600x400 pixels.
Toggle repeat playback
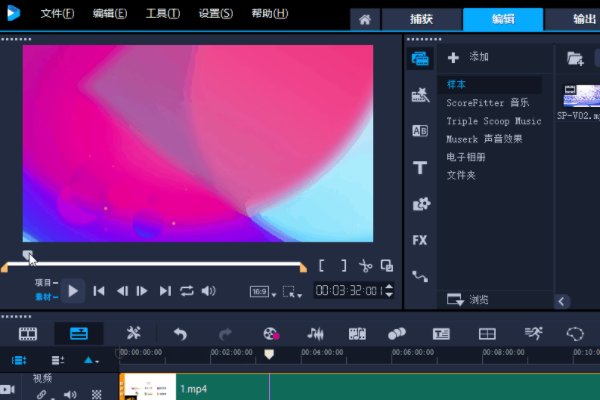[187, 291]
